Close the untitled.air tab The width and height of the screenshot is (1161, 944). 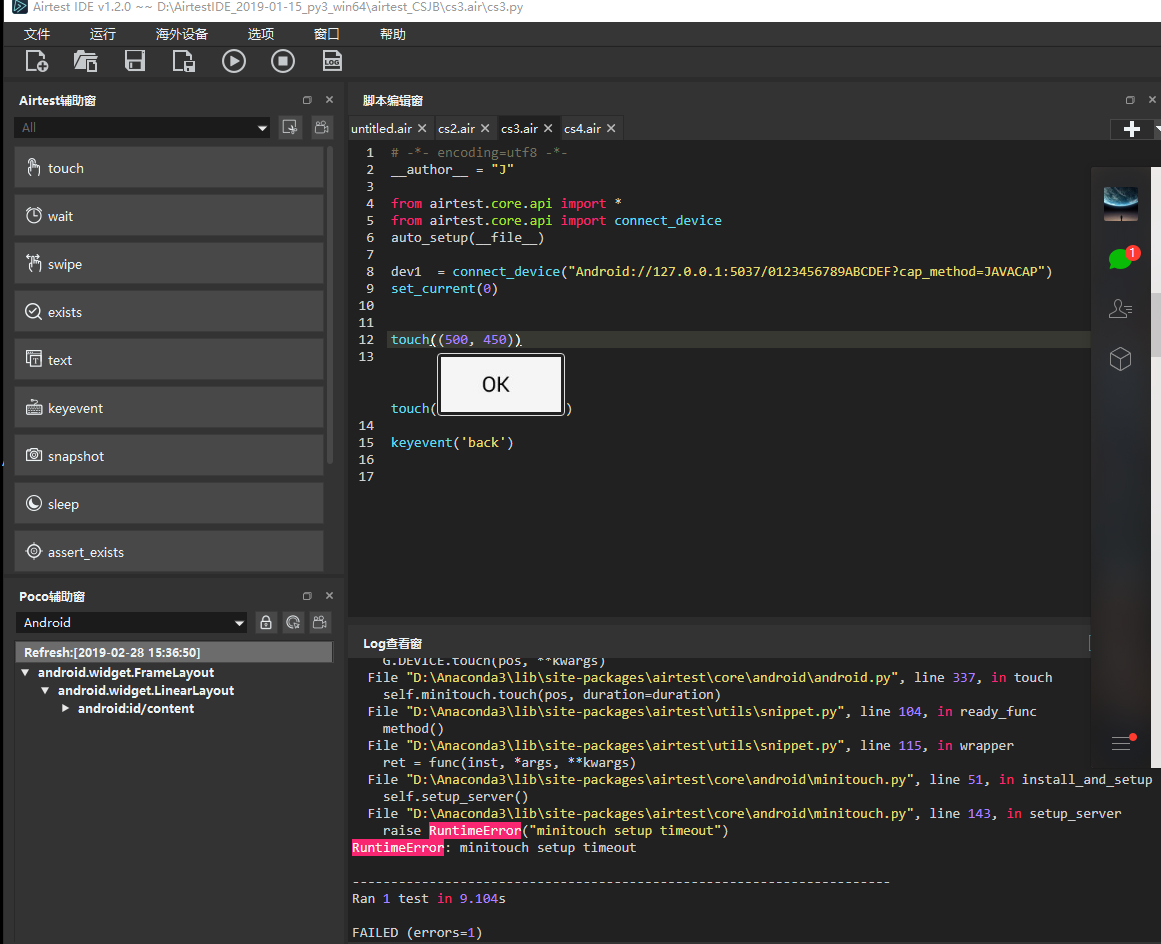[x=422, y=128]
